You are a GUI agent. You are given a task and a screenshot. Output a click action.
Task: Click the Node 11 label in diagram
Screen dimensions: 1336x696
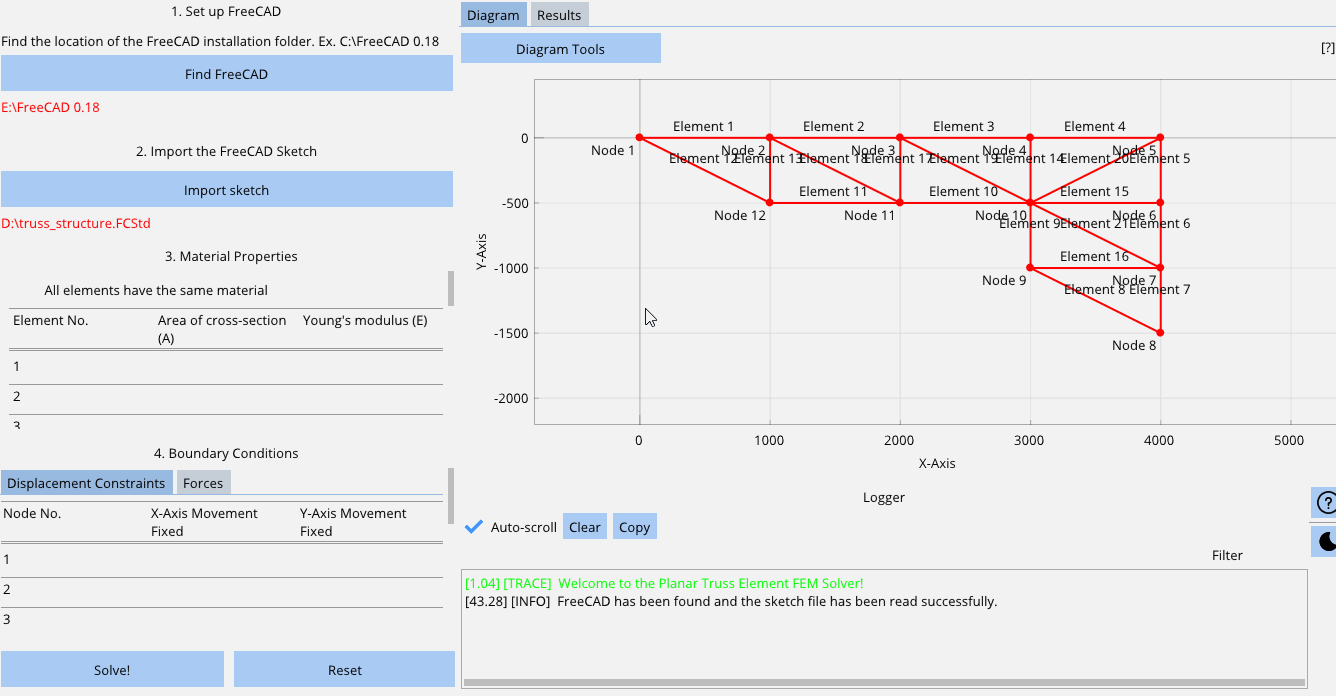coord(870,215)
